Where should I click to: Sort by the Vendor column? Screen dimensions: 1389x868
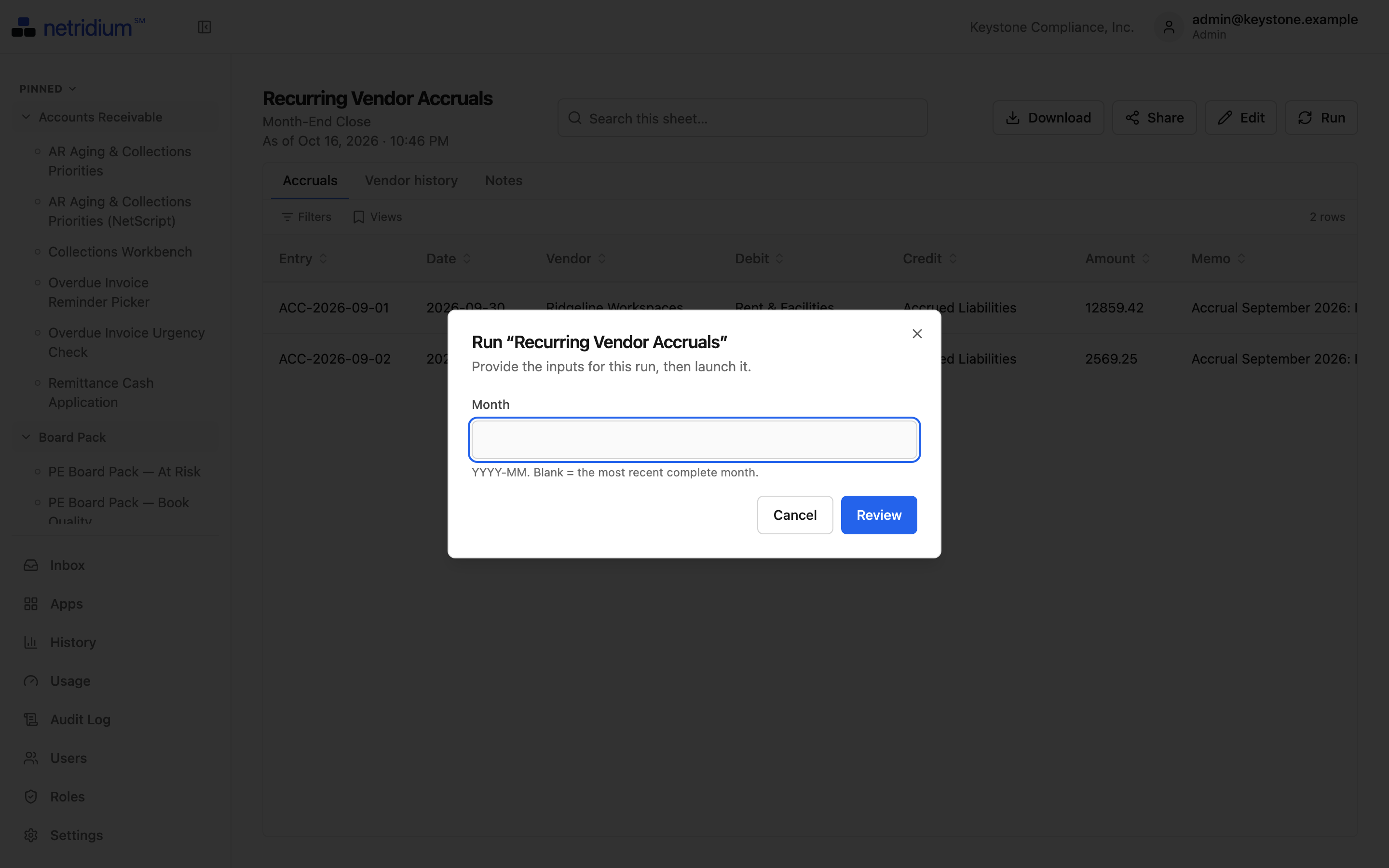(x=576, y=259)
